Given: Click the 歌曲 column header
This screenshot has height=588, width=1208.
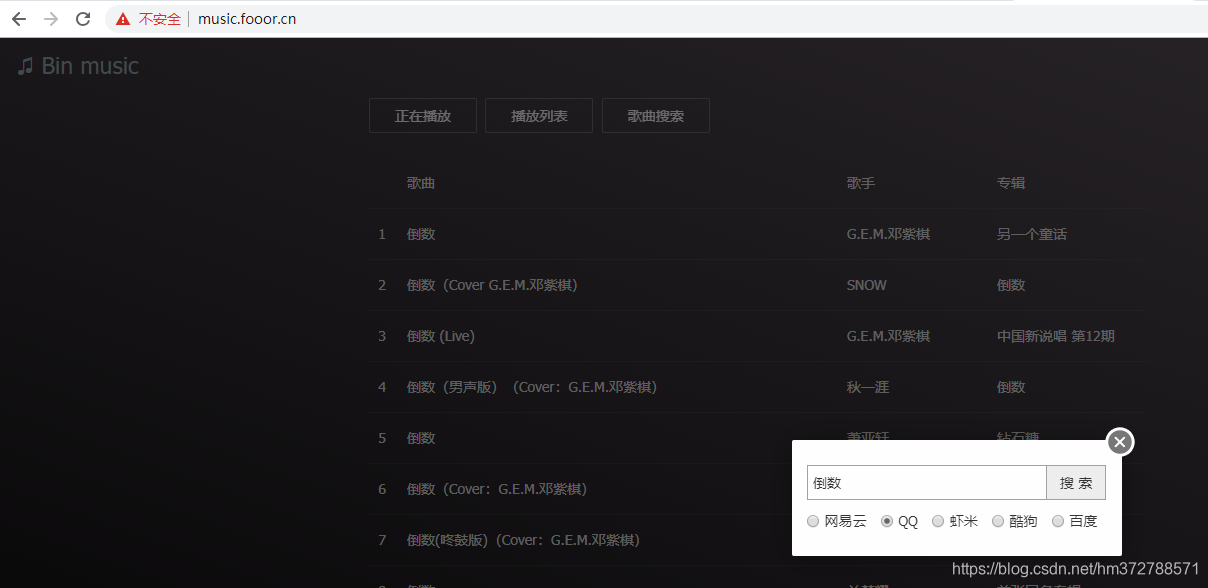Looking at the screenshot, I should tap(421, 183).
